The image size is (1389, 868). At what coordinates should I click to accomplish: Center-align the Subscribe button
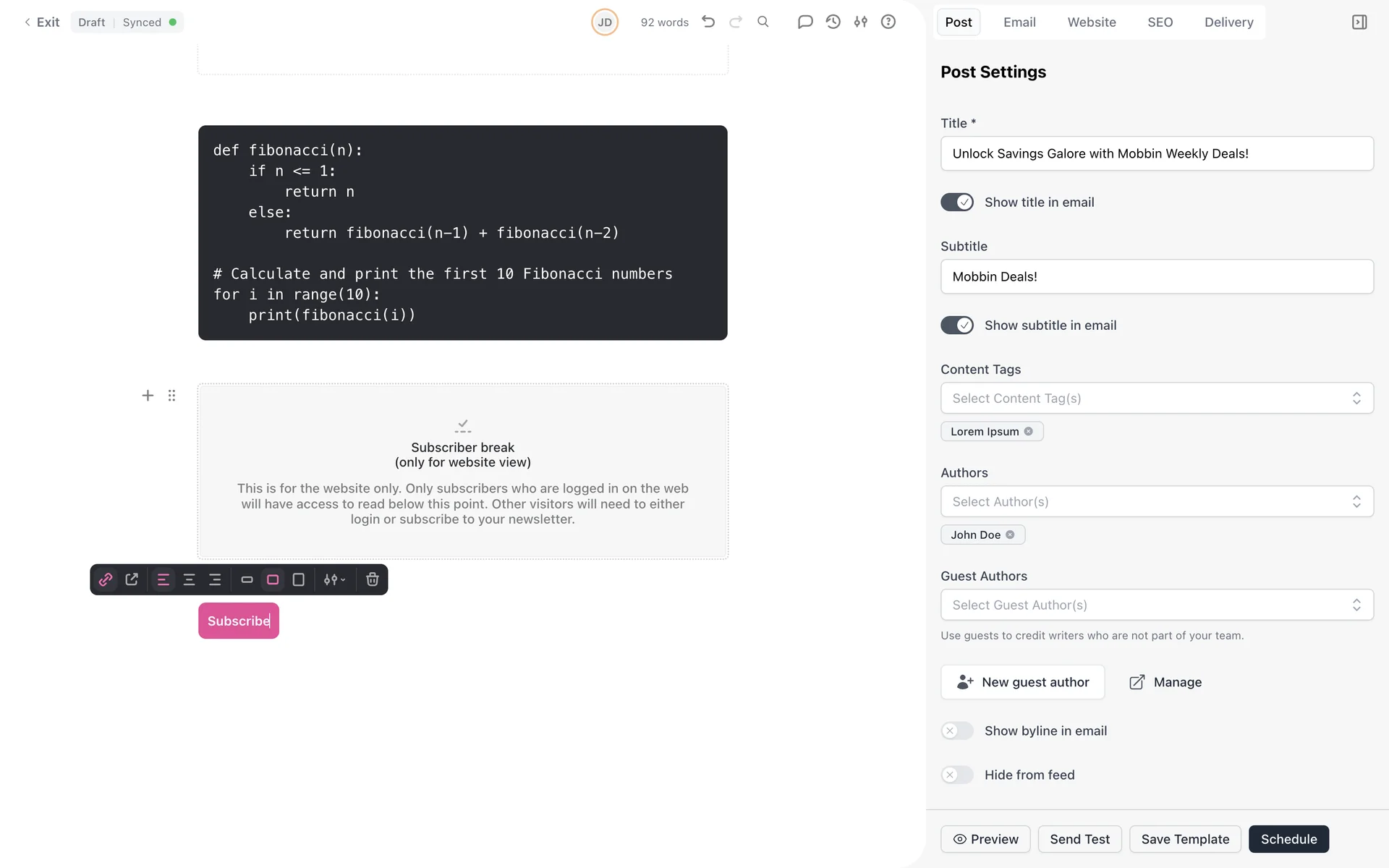pos(189,579)
